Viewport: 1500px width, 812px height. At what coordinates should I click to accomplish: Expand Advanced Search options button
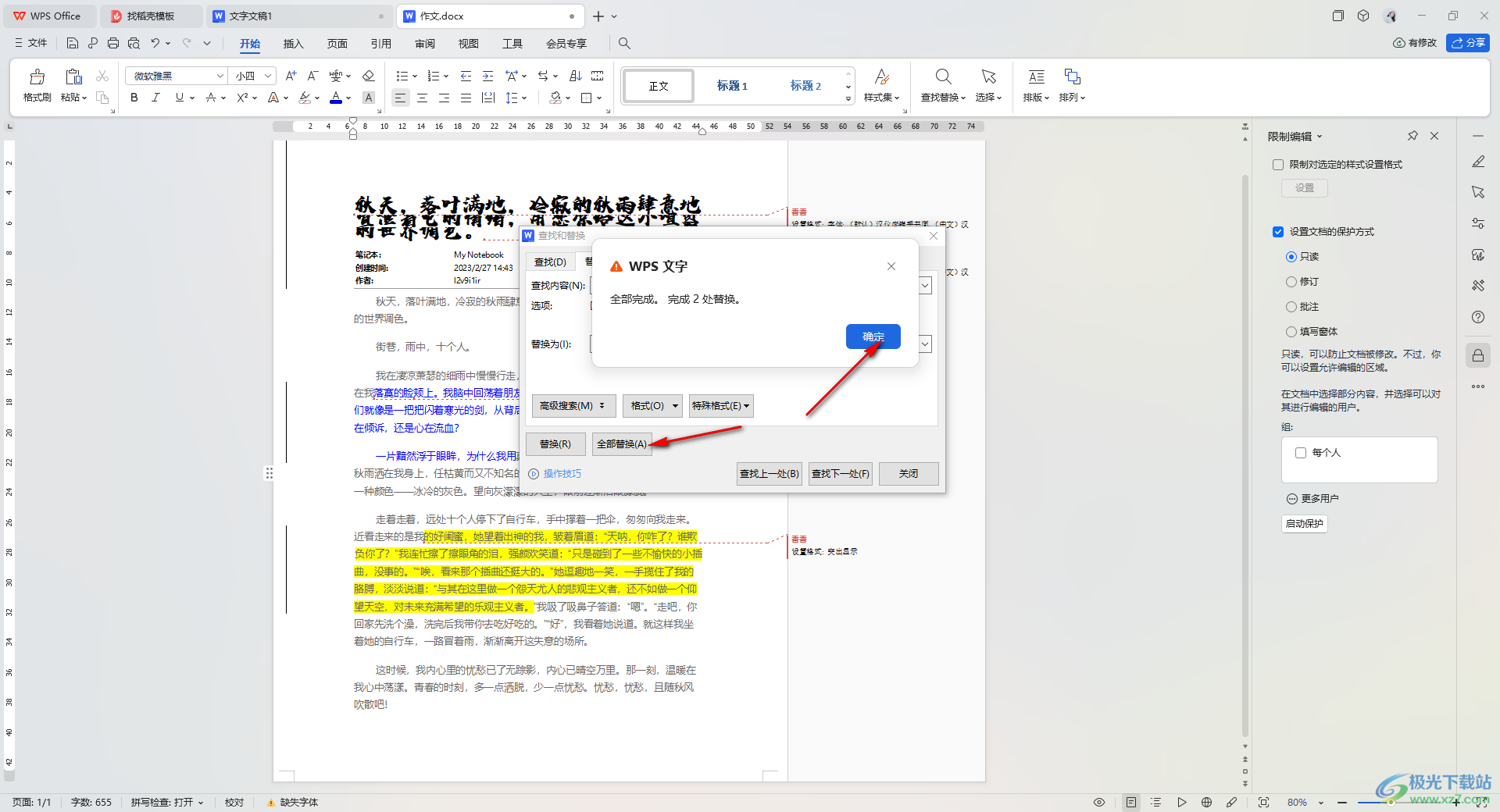(x=574, y=406)
